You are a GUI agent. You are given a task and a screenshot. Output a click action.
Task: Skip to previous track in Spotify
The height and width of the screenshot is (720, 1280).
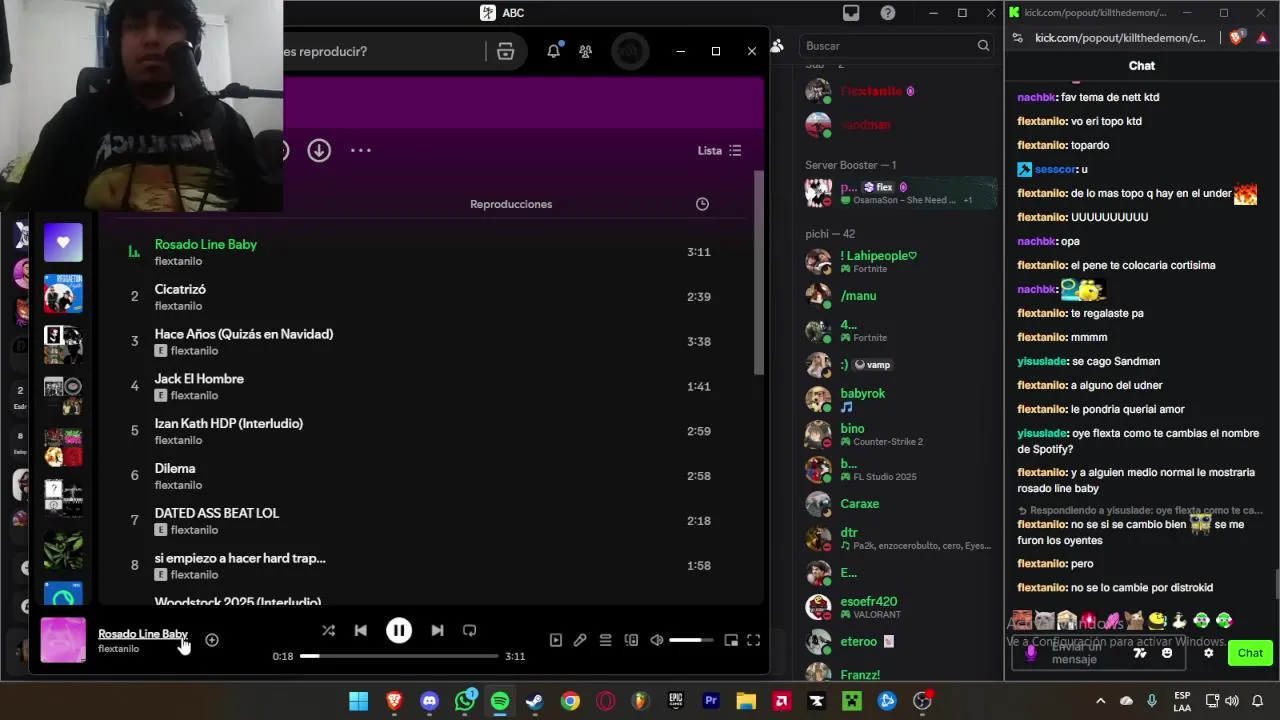(x=361, y=630)
